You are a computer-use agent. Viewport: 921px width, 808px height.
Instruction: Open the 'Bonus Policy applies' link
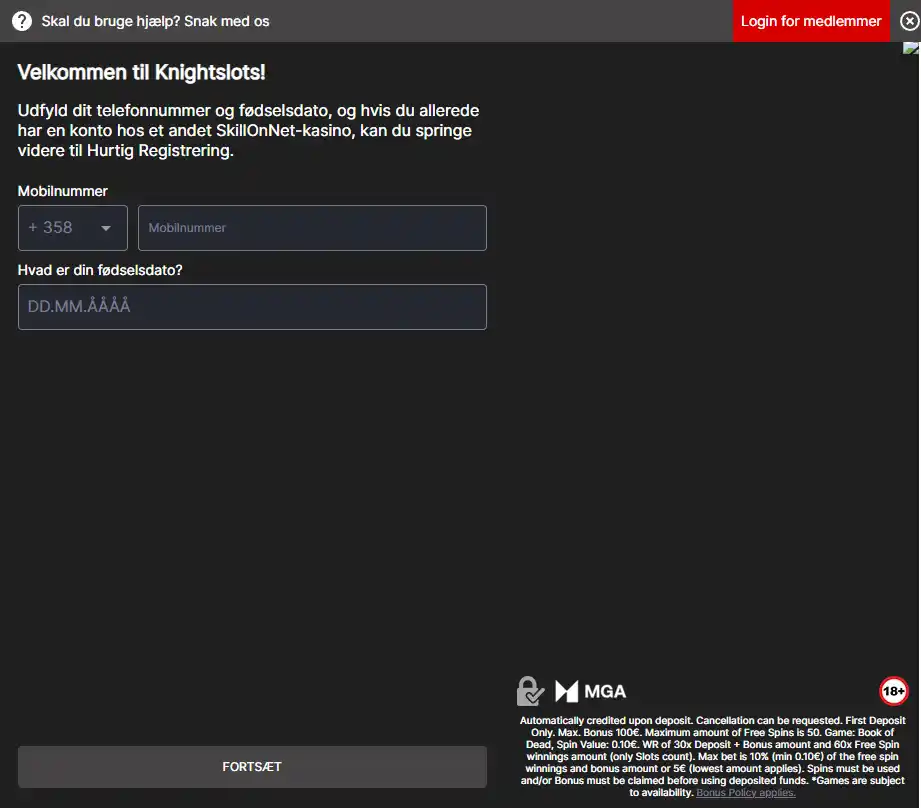[x=745, y=793]
